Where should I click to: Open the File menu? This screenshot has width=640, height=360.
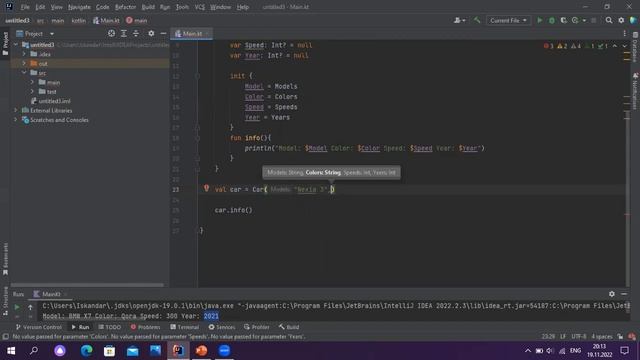coord(25,7)
